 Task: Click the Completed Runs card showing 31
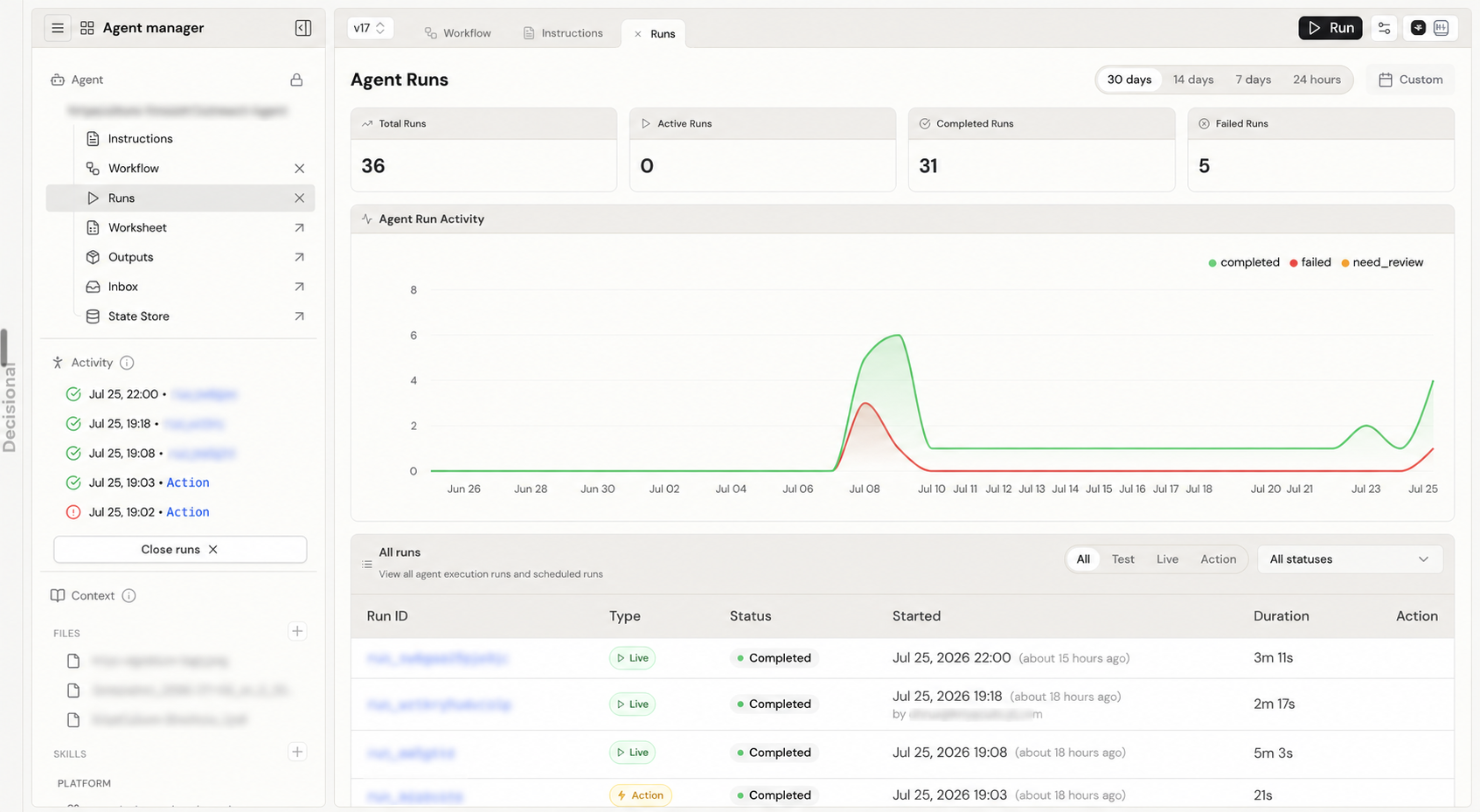[1041, 149]
